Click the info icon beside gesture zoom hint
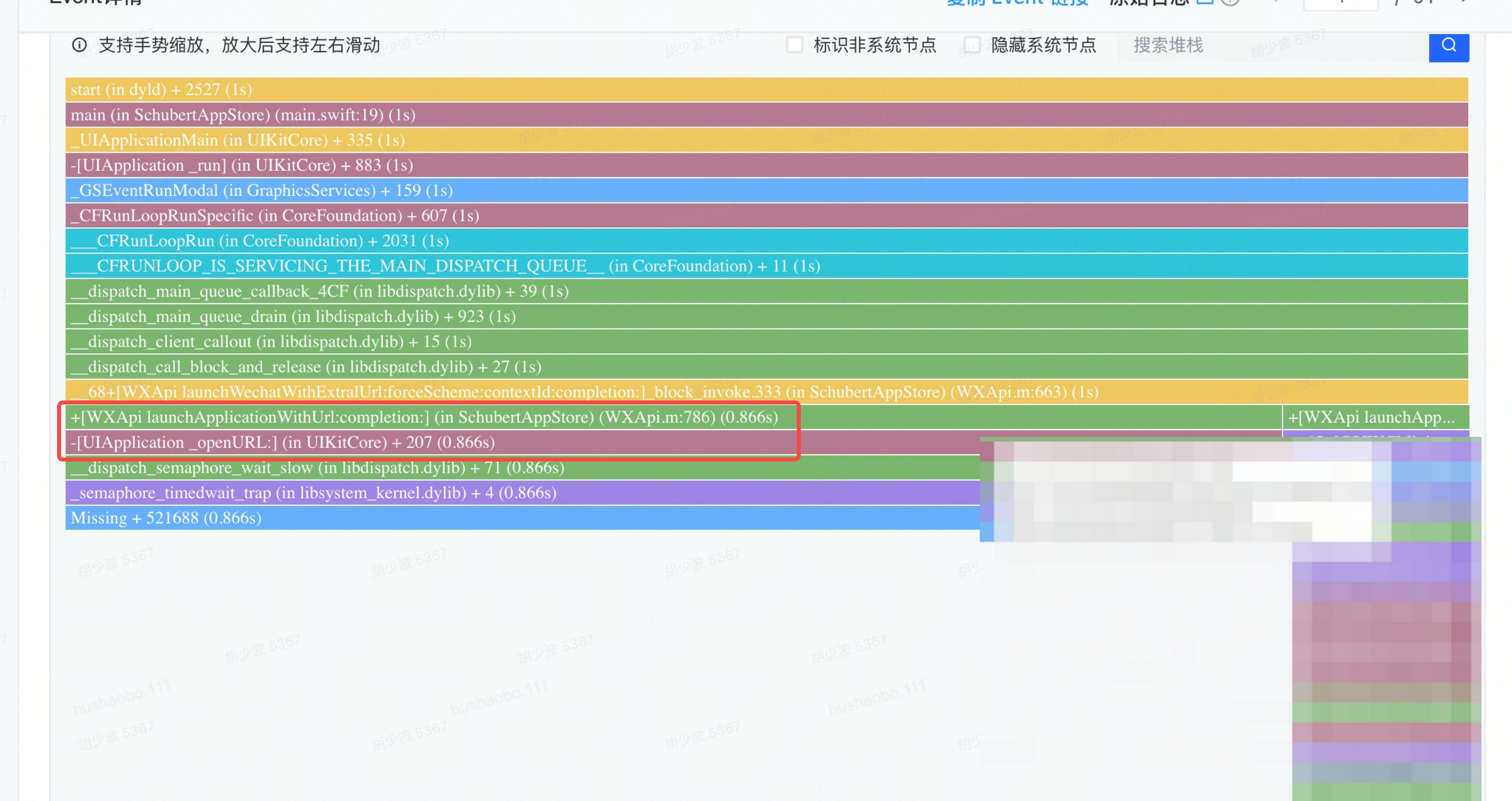1512x801 pixels. click(x=79, y=45)
